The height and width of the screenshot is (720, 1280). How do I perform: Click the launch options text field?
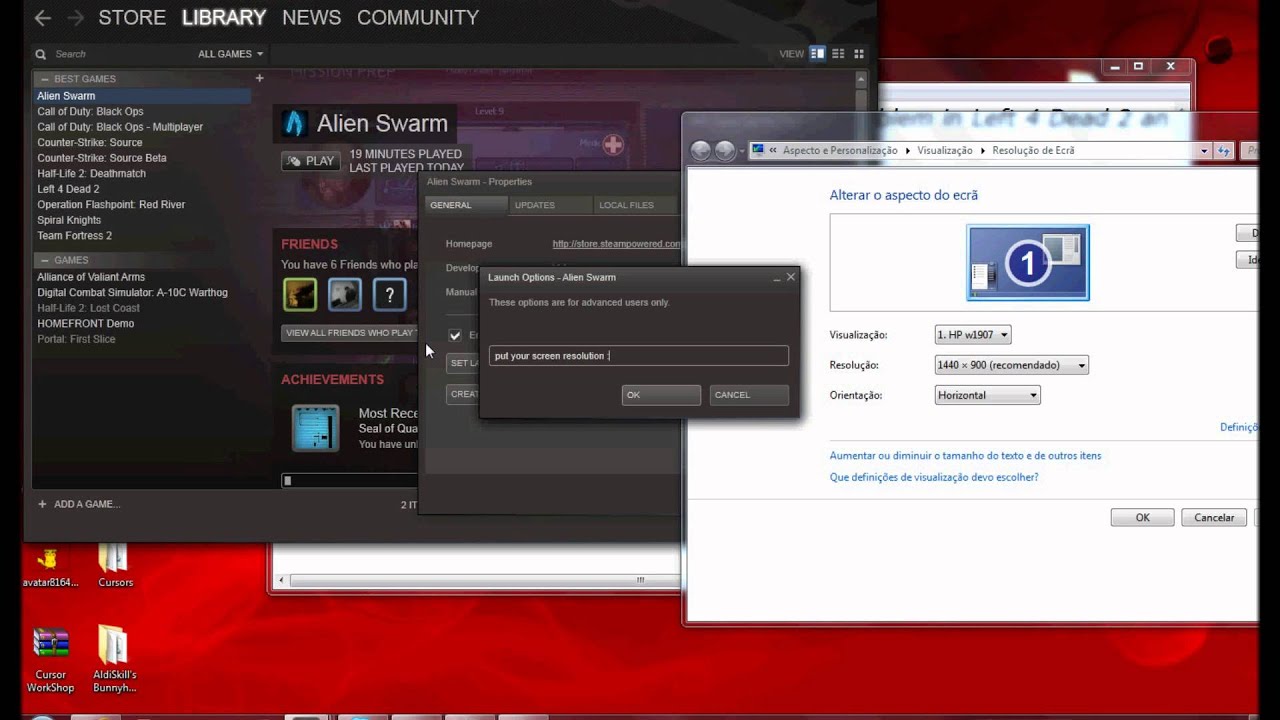(639, 356)
